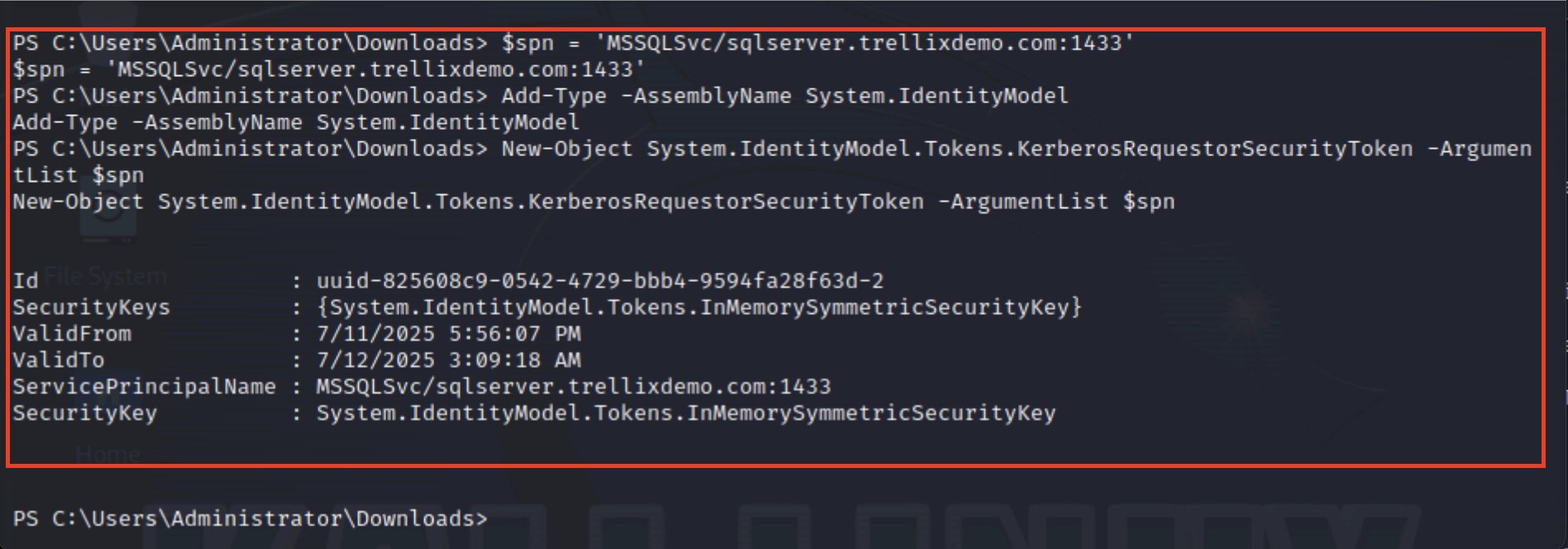Screen dimensions: 1568x549
Task: Click the echoed Add-Type line without prompt
Action: point(296,122)
